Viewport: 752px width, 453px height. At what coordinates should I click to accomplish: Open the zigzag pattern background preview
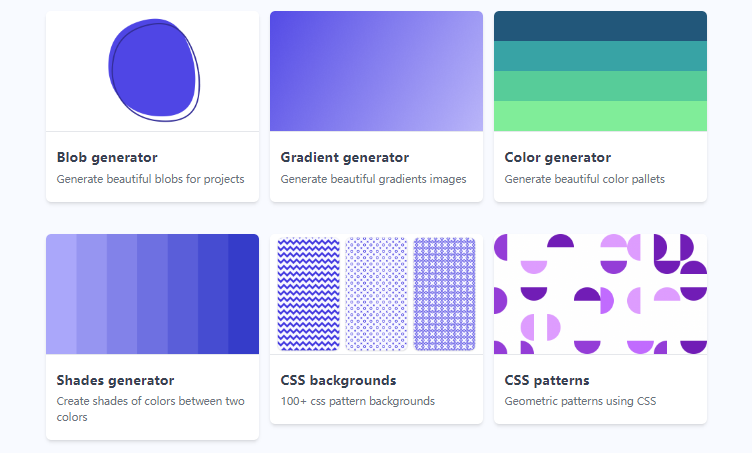coord(308,294)
